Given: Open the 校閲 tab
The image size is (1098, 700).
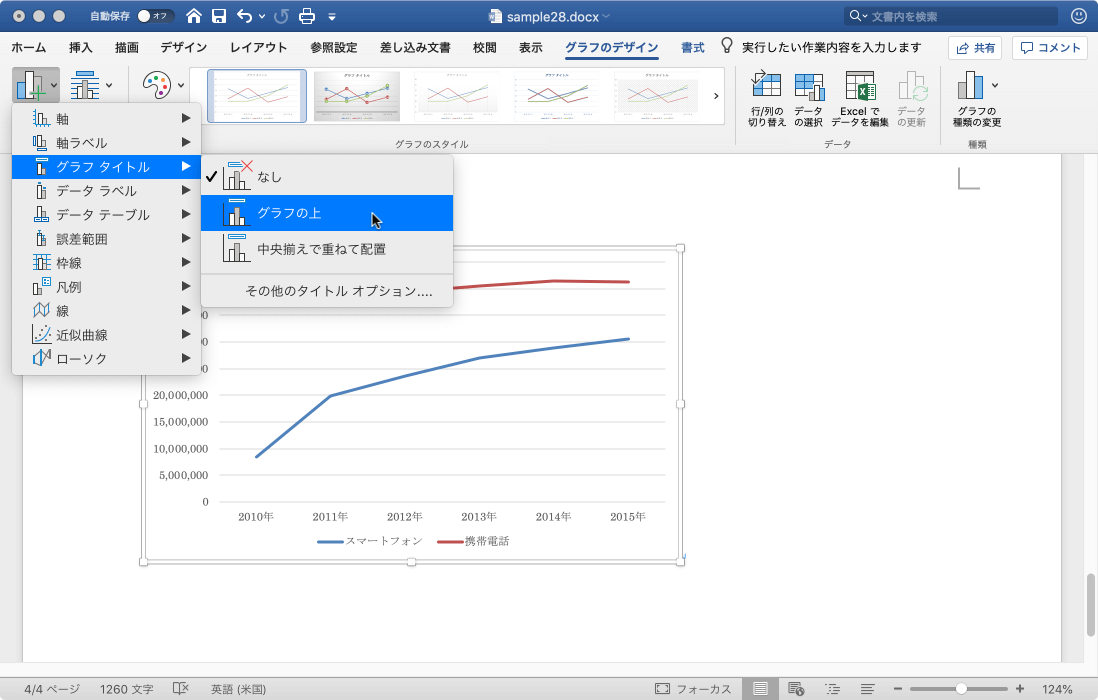Looking at the screenshot, I should [x=485, y=48].
